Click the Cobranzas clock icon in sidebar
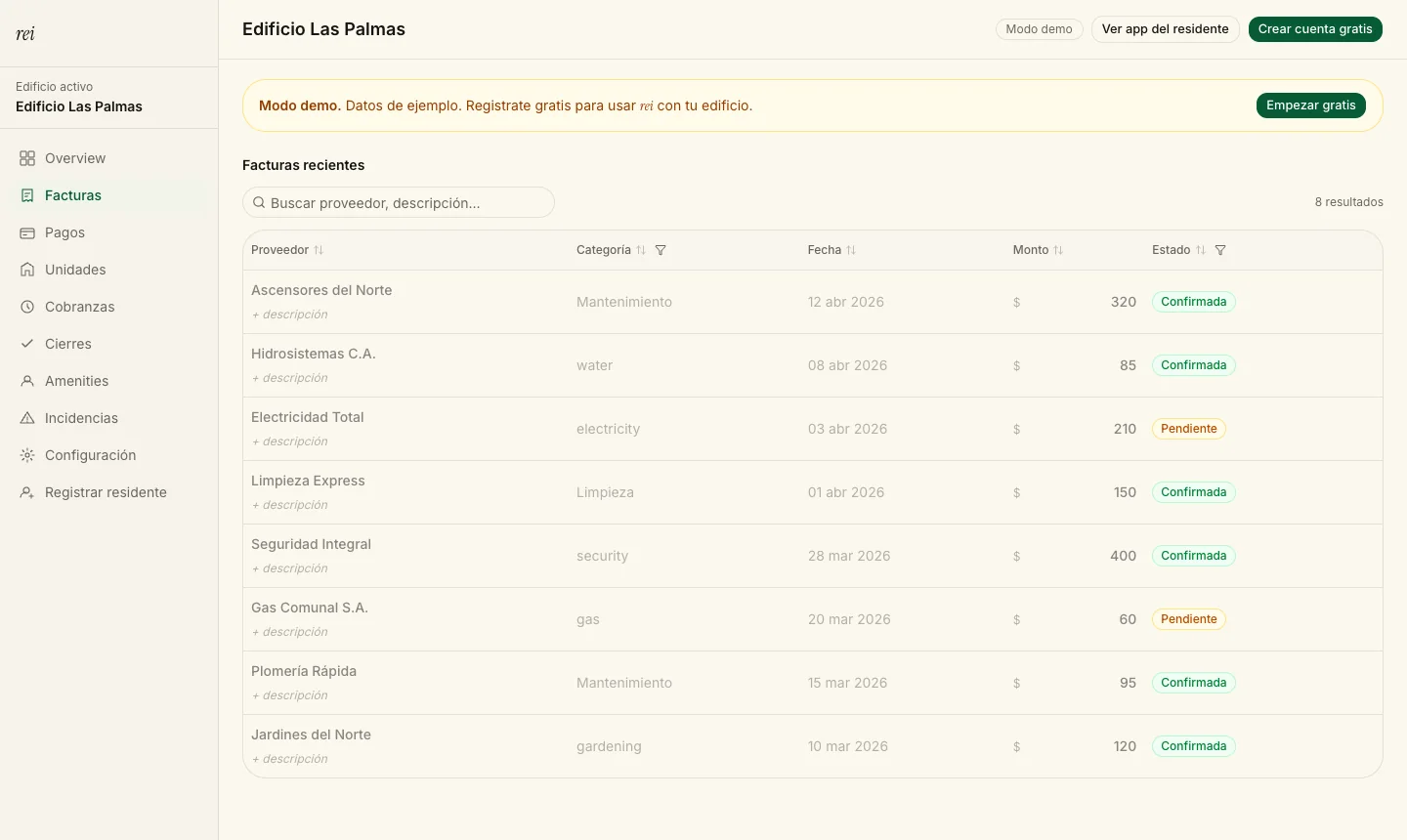 (x=27, y=307)
